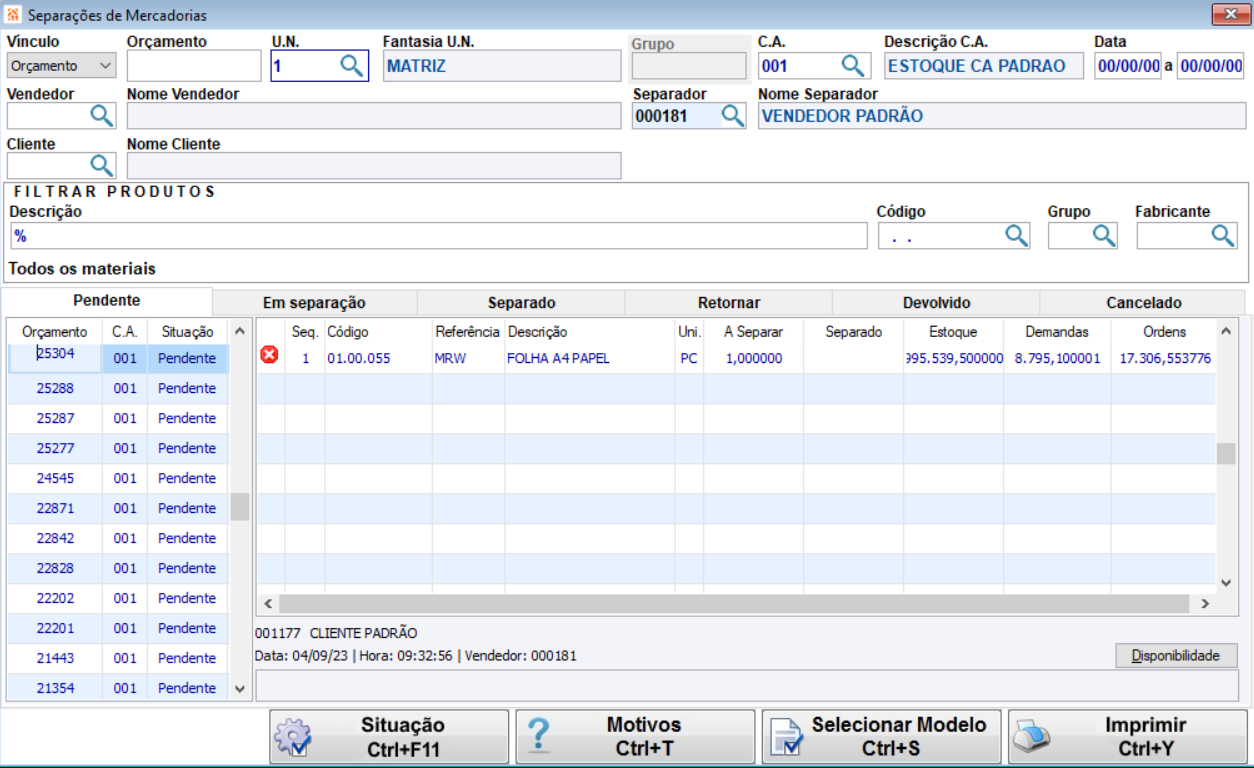
Task: Click the Vendedor code field
Action: [48, 116]
